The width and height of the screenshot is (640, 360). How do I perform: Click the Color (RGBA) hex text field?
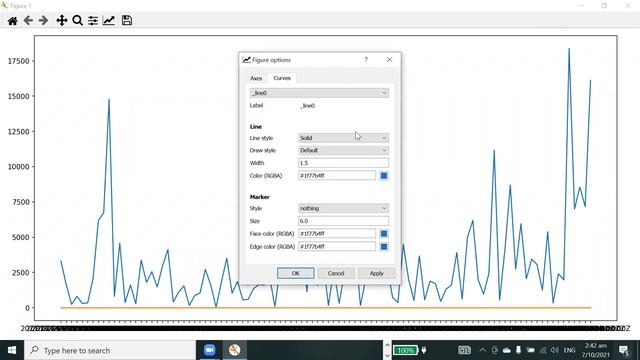tap(337, 176)
